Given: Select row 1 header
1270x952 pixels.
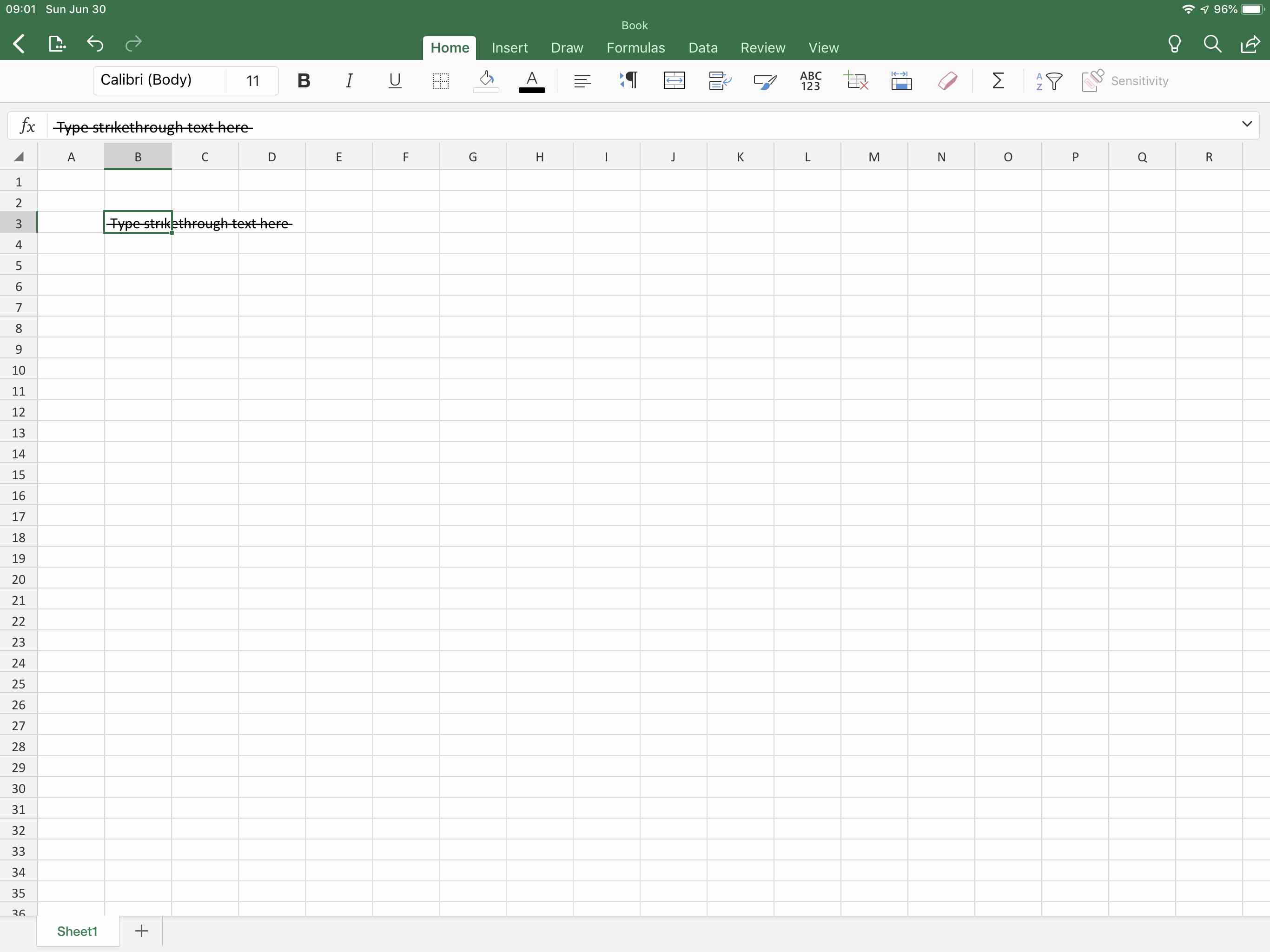Looking at the screenshot, I should tap(19, 181).
